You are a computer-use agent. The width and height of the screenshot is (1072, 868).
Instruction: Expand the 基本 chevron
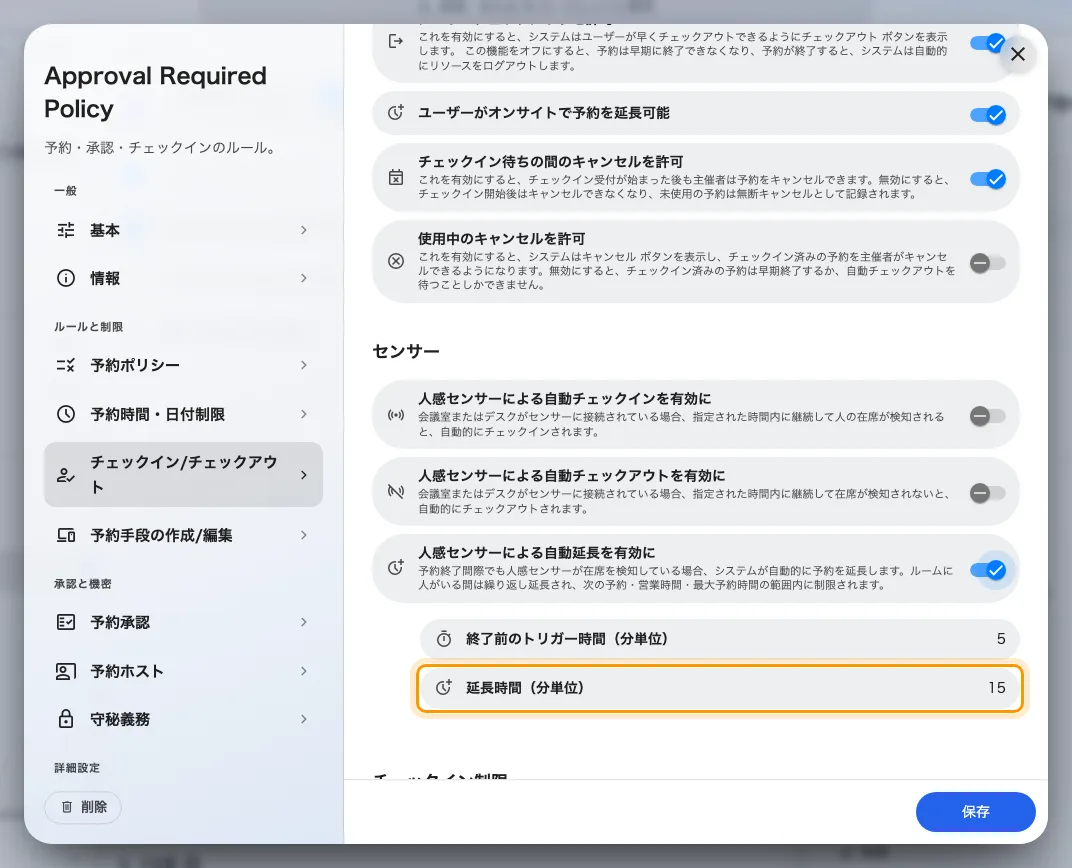(x=304, y=230)
